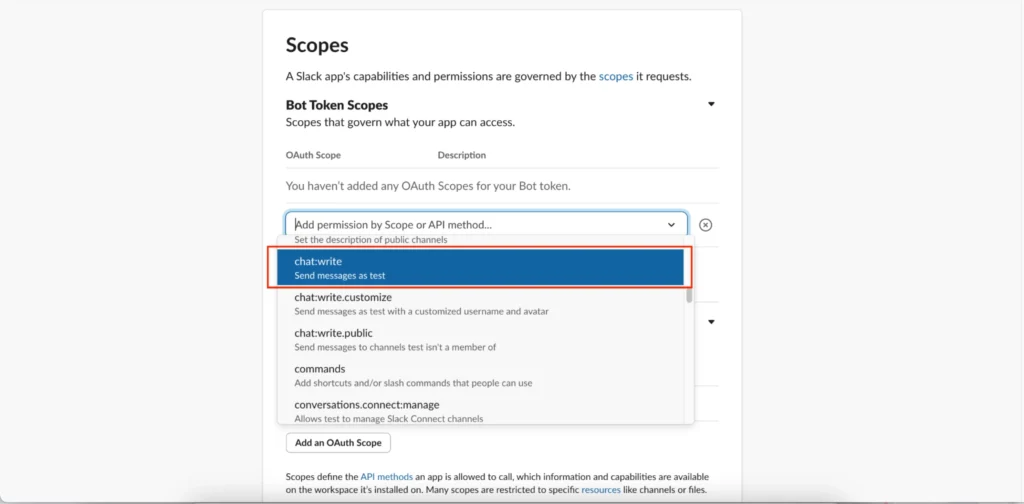This screenshot has width=1024, height=504.
Task: Choose conversations.connect:manage from the list
Action: tap(480, 411)
